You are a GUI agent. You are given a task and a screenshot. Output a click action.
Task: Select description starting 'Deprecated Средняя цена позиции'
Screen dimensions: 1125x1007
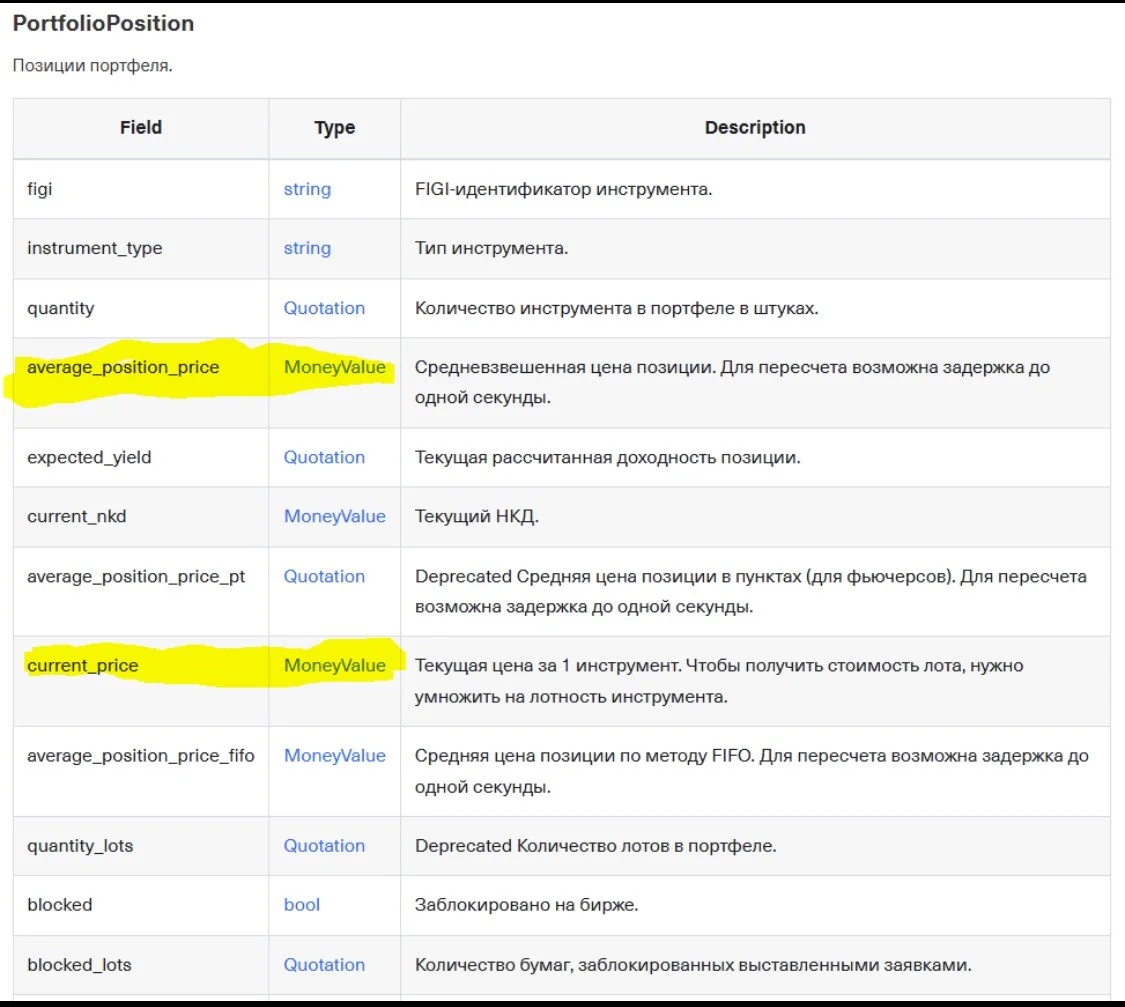(x=750, y=592)
